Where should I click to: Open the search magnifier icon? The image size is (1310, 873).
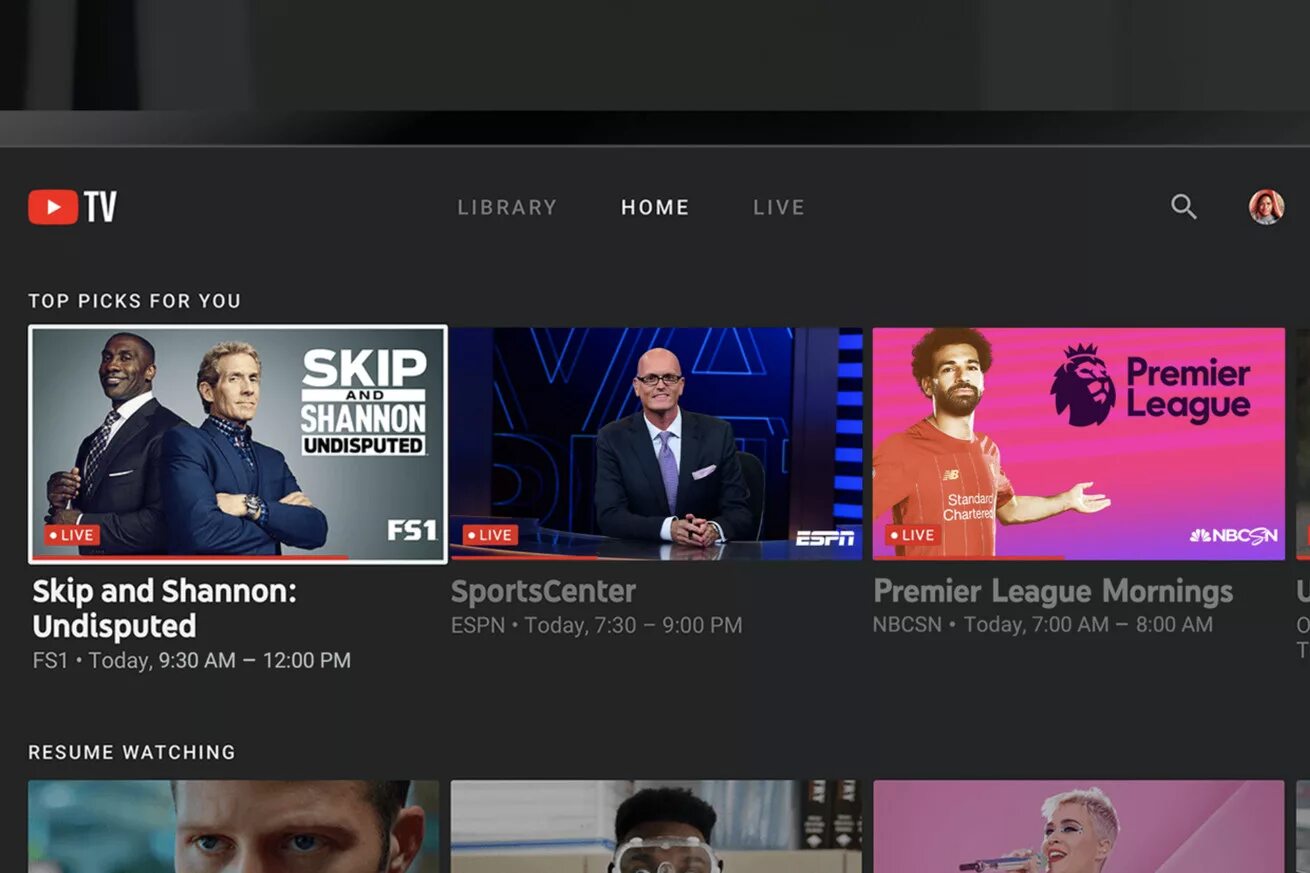coord(1184,207)
